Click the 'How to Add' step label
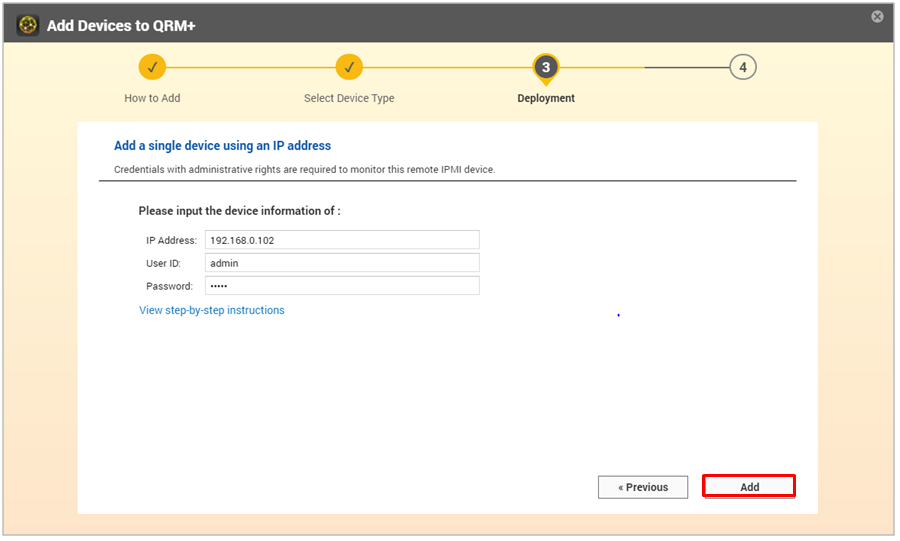Screen dimensions: 900x541 [x=152, y=98]
